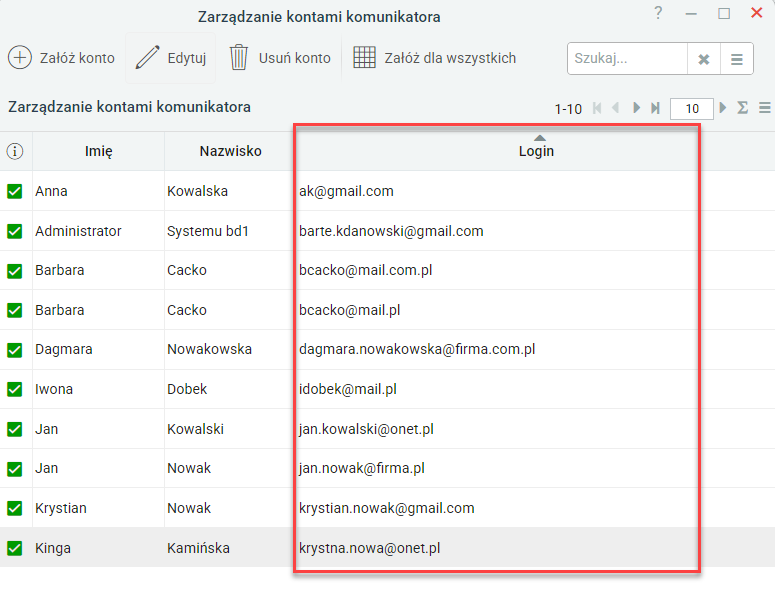775x589 pixels.
Task: Click the name Administrator
Action: click(x=78, y=231)
